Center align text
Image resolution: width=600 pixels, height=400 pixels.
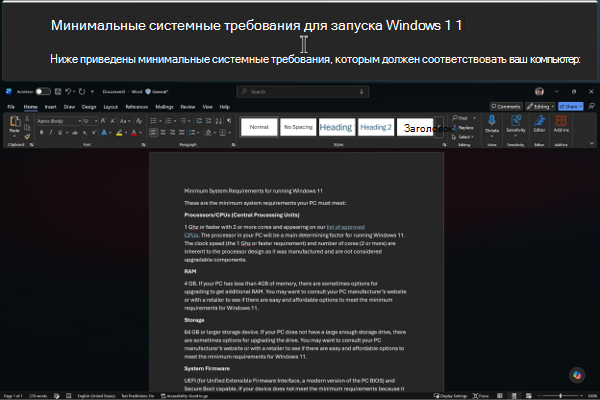coord(163,132)
